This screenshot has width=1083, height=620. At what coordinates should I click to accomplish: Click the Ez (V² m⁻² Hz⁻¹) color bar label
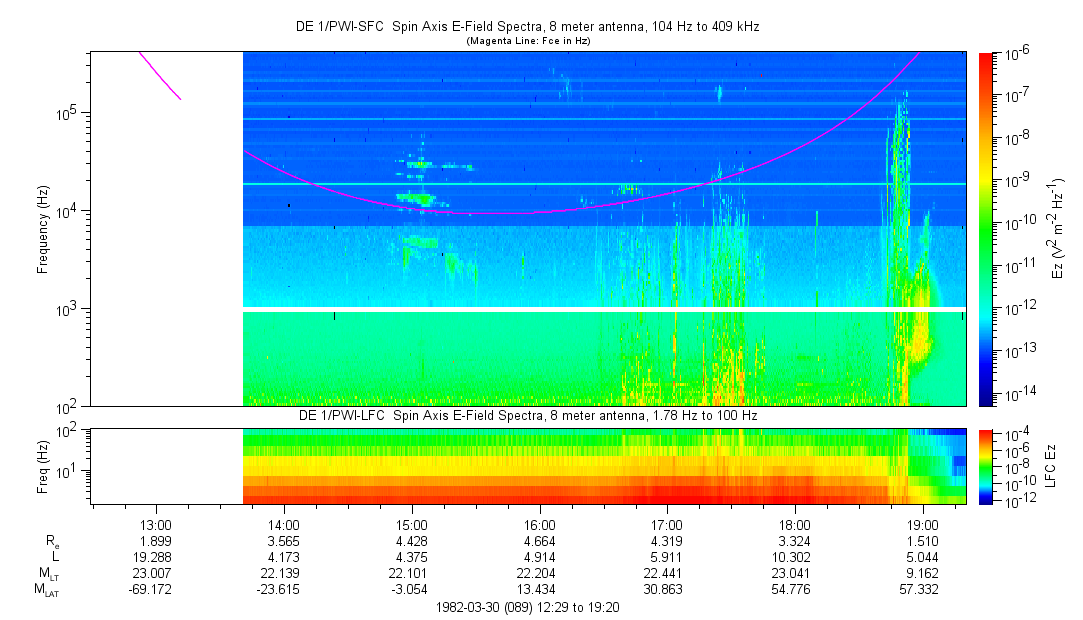click(1056, 228)
